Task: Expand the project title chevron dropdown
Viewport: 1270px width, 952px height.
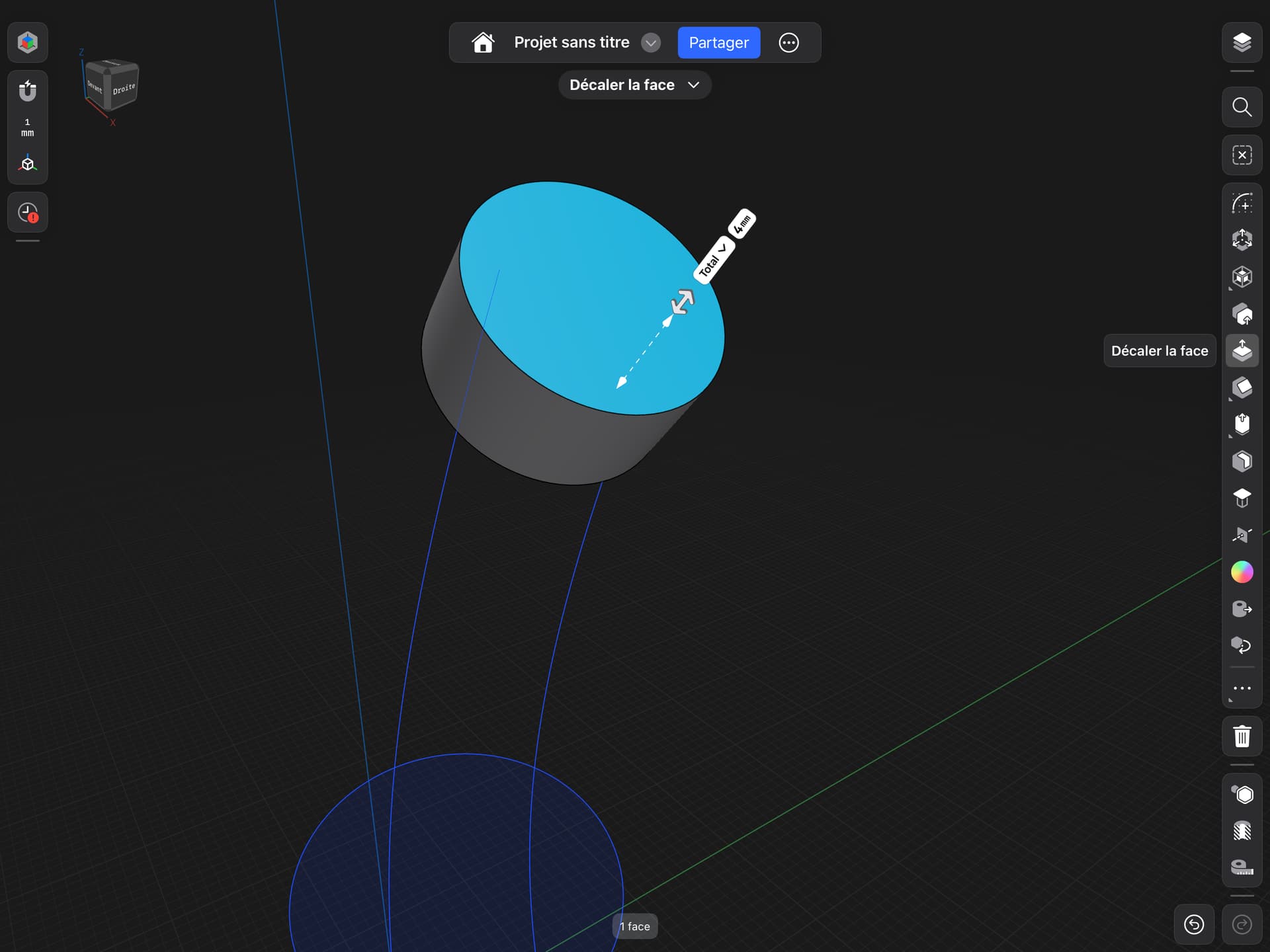Action: pyautogui.click(x=651, y=43)
